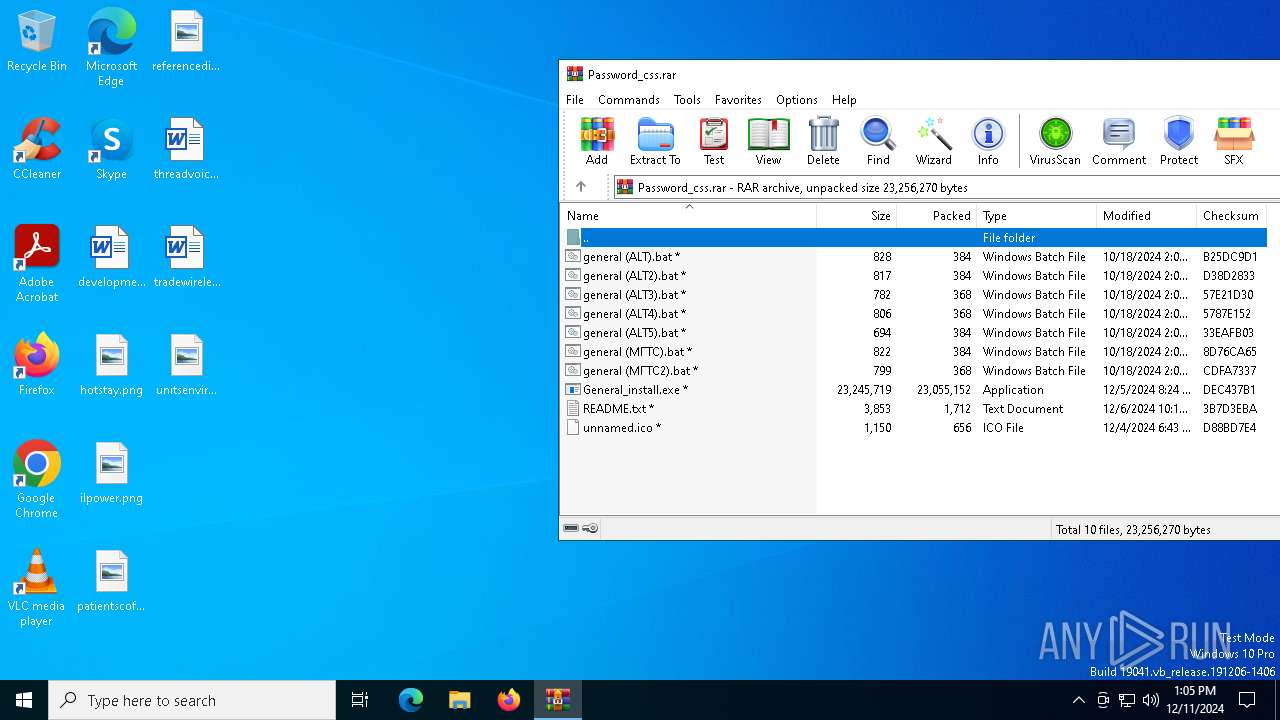This screenshot has height=720, width=1280.
Task: Open the File menu
Action: (575, 100)
